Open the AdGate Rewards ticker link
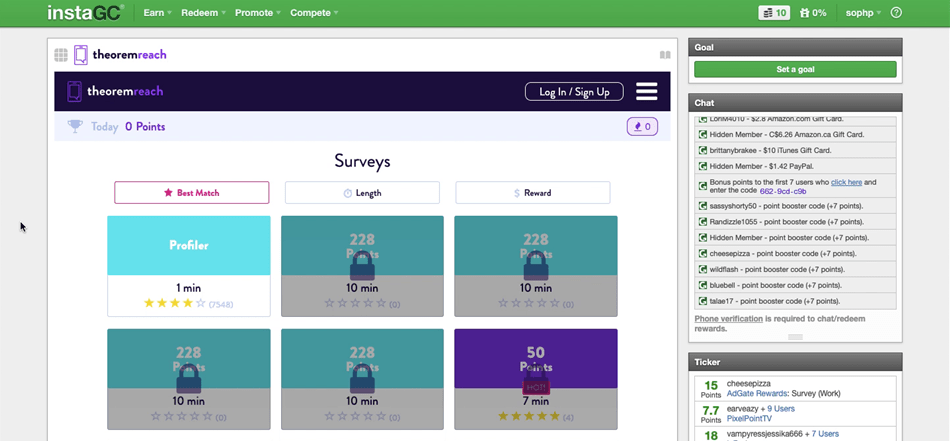950x441 pixels. (757, 394)
